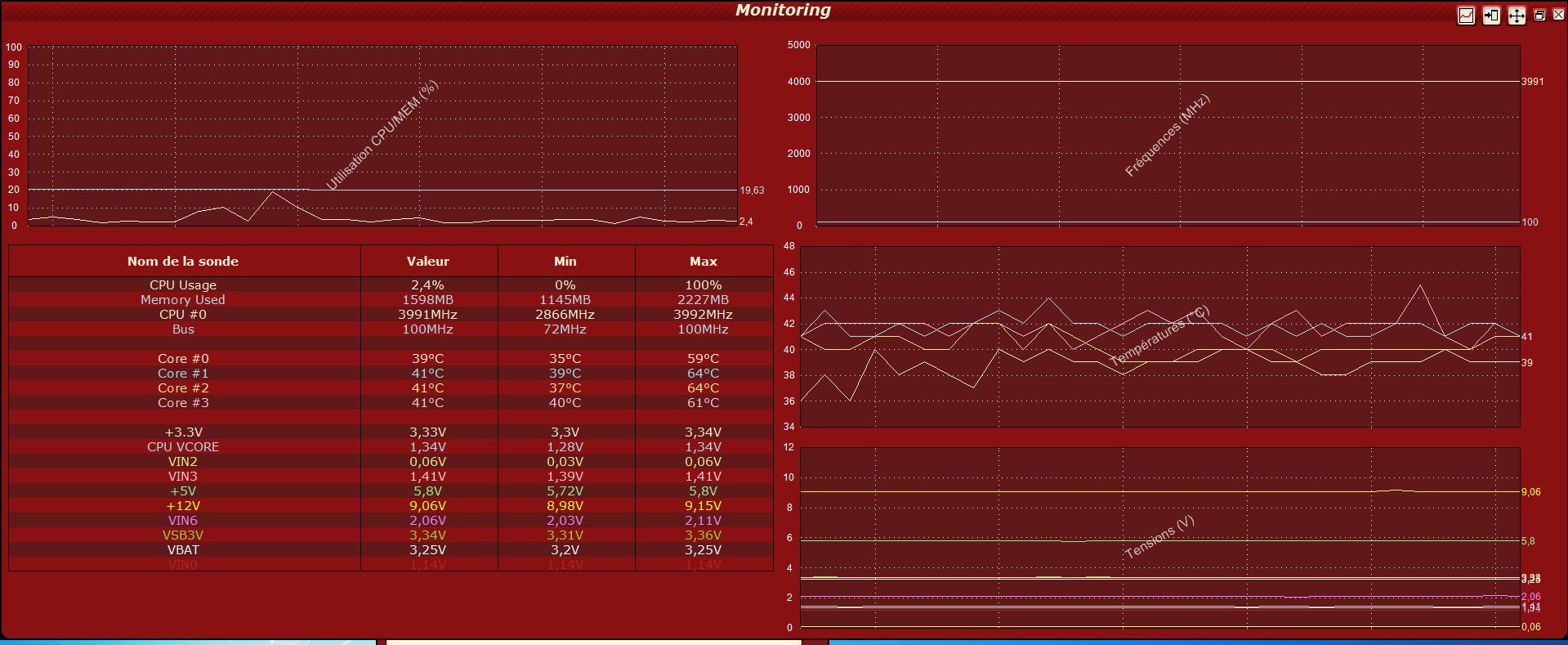This screenshot has width=1568, height=645.
Task: Click the 'Min' column header
Action: coord(565,262)
